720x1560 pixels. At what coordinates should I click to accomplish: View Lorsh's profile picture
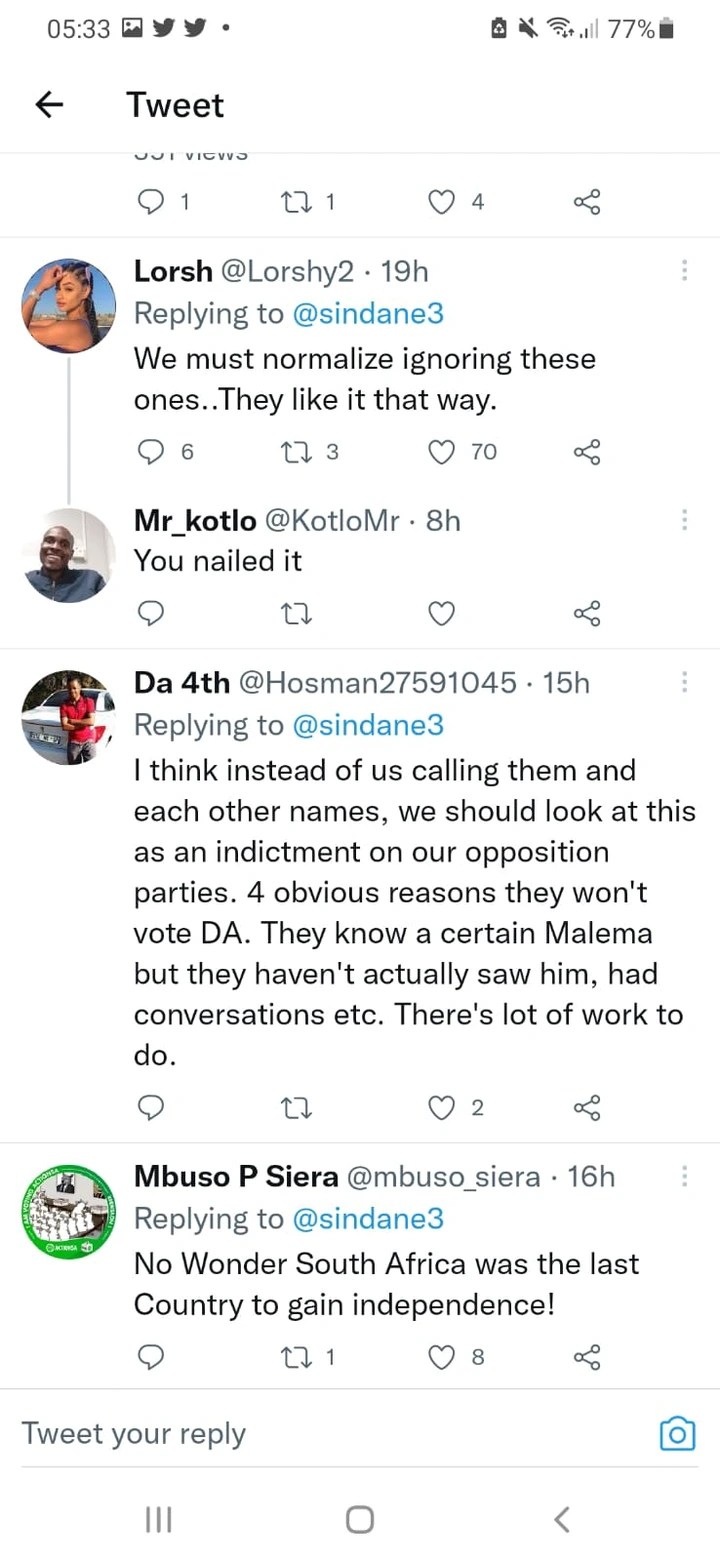pos(69,306)
